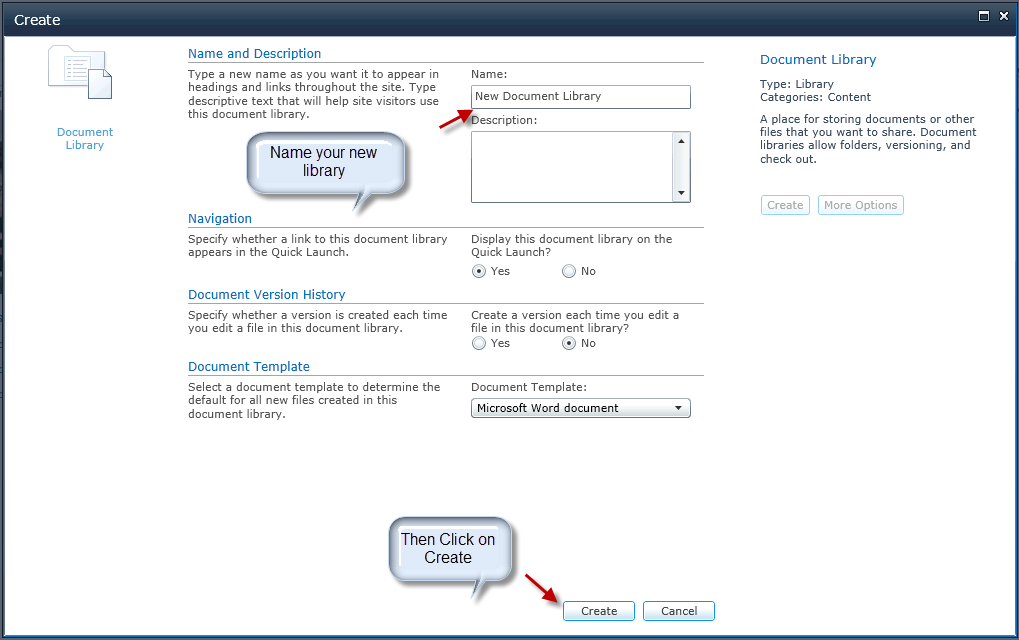
Task: Select No for creating file versions
Action: click(569, 343)
